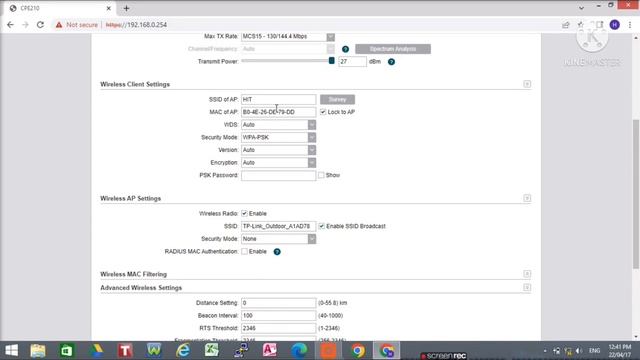This screenshot has width=640, height=360.
Task: Click help icon next to Transmit Power dBm
Action: 391,62
